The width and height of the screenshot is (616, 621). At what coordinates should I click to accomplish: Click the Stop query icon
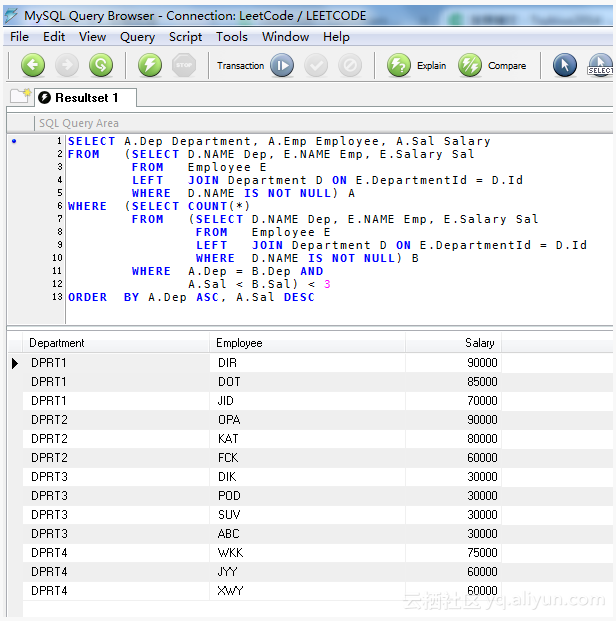pyautogui.click(x=184, y=65)
